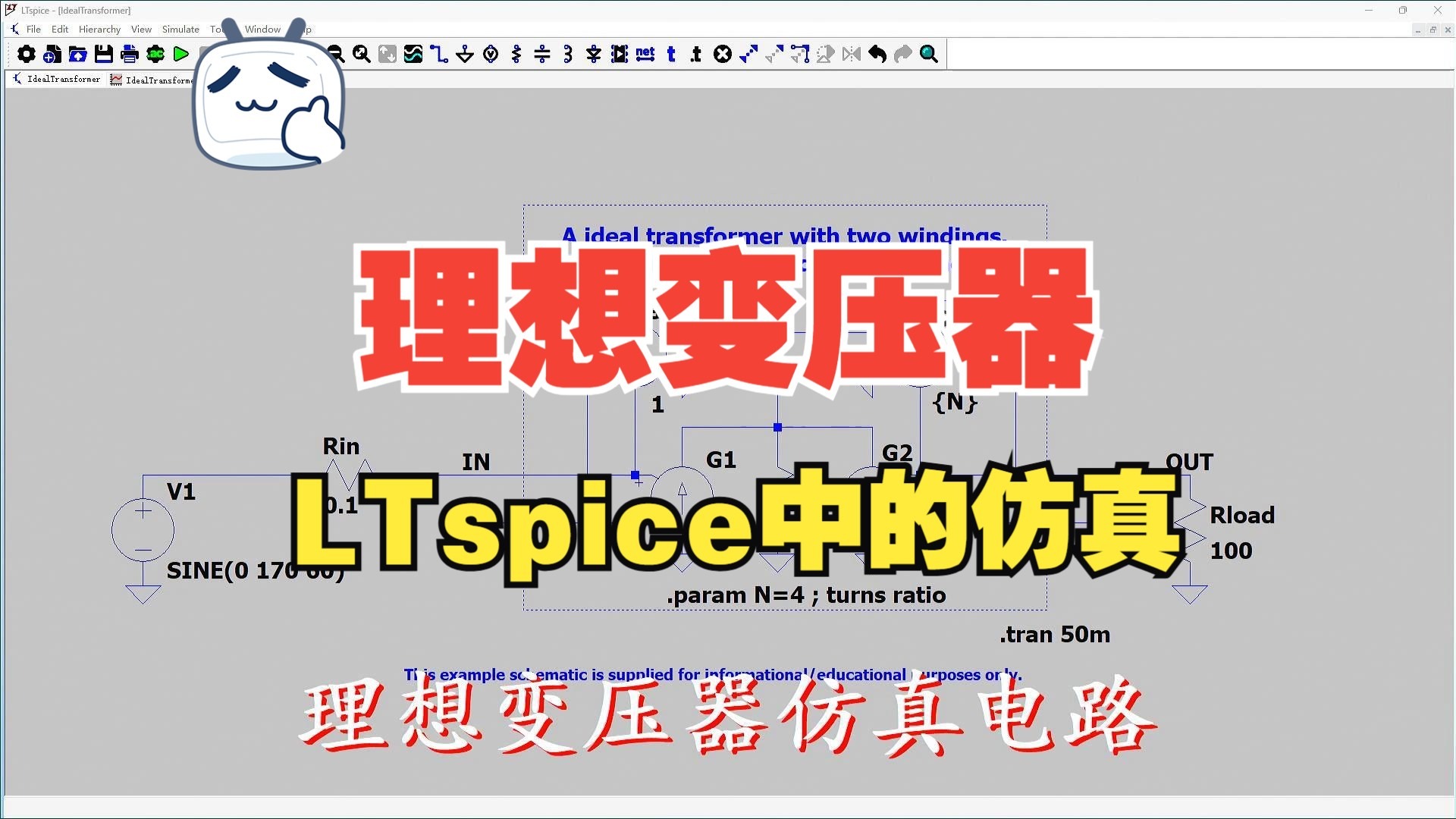Print the schematic
This screenshot has height=819, width=1456.
(130, 54)
